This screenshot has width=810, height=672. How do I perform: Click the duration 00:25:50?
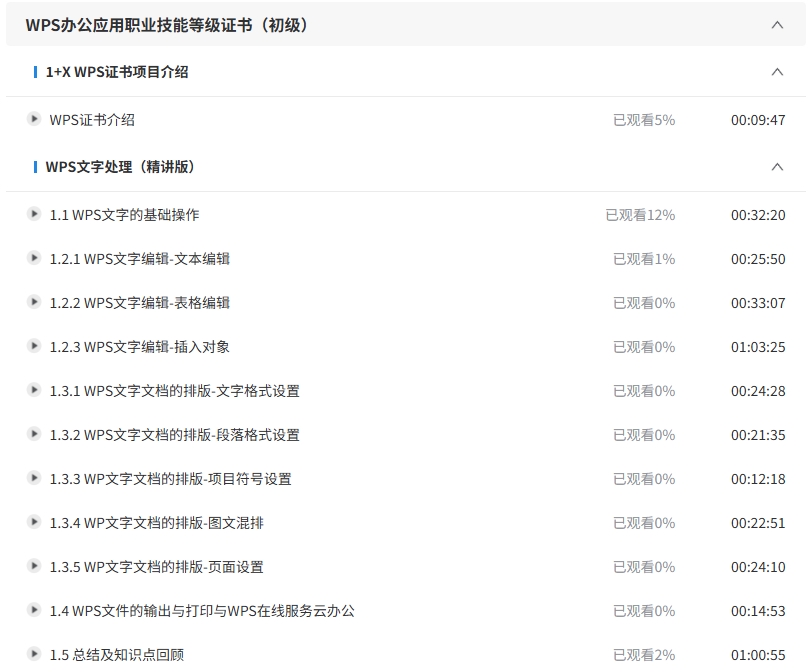(758, 259)
